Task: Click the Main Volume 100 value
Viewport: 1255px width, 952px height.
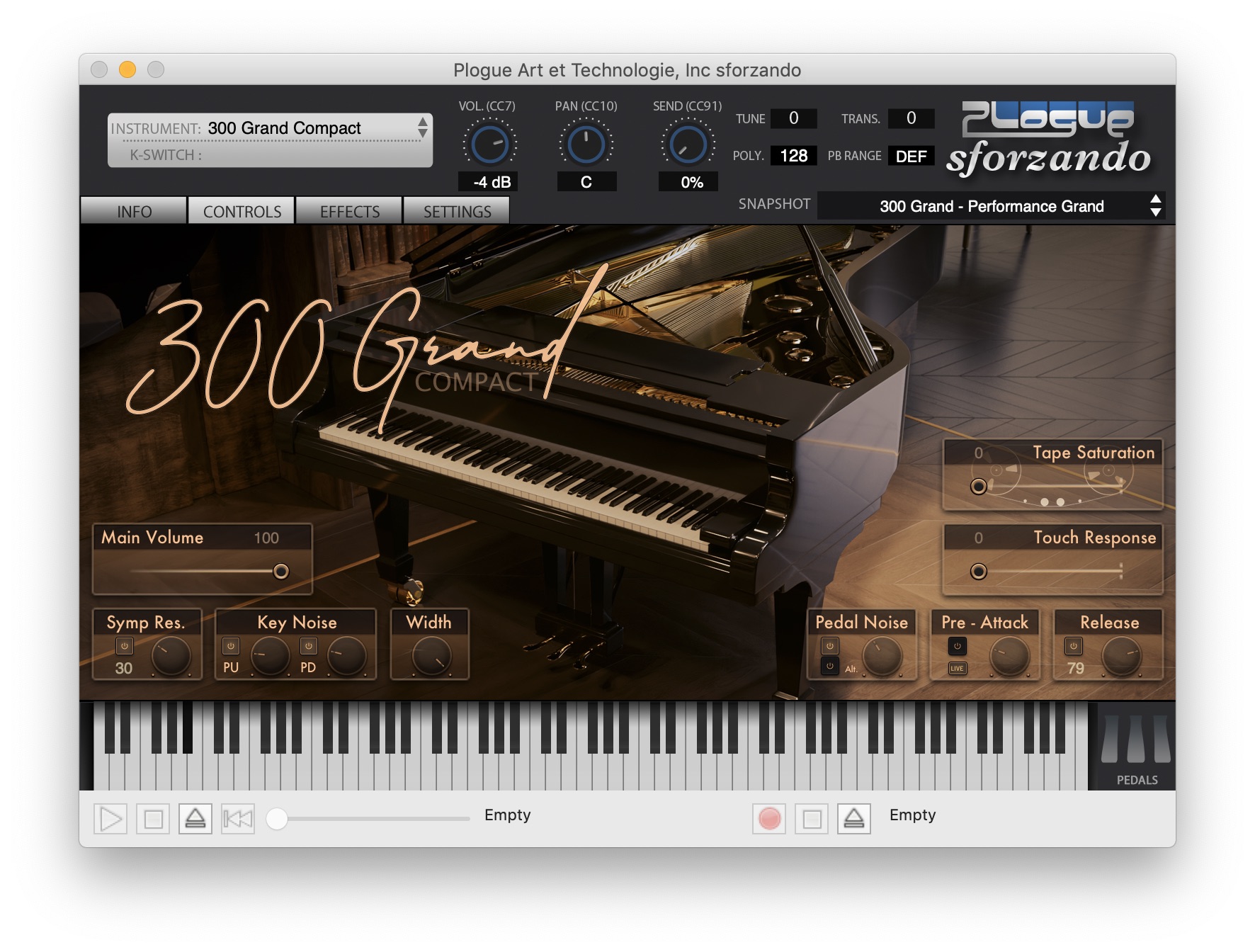Action: [x=266, y=538]
